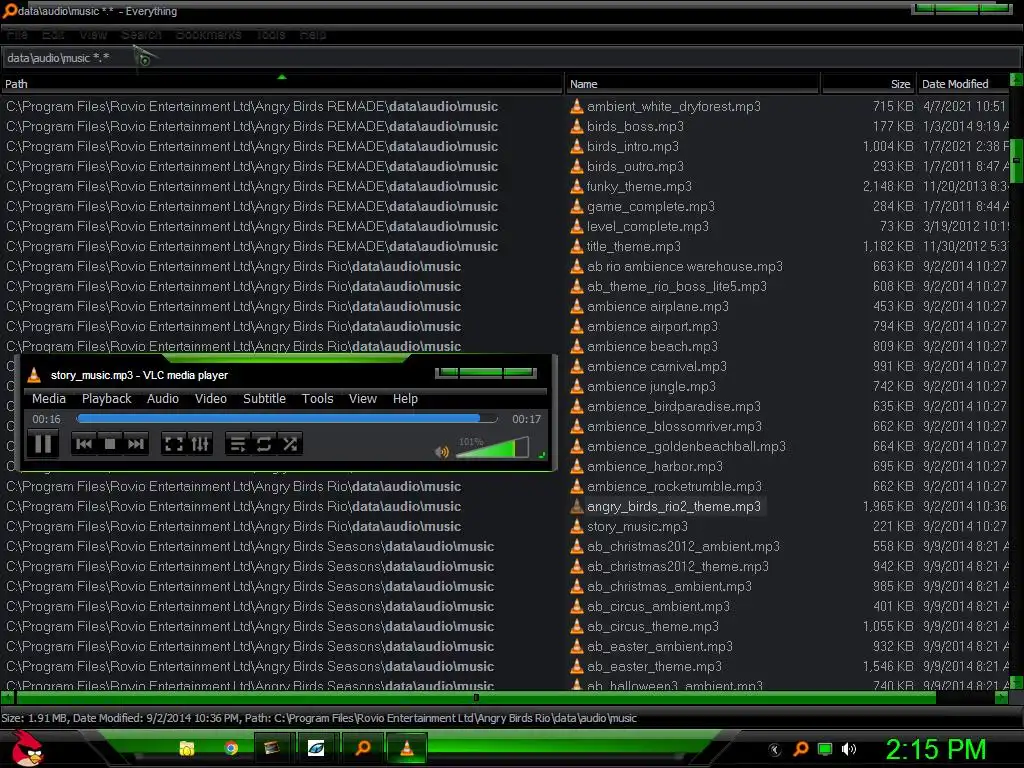Click the green monitor tray icon
The image size is (1024, 768).
pos(825,749)
